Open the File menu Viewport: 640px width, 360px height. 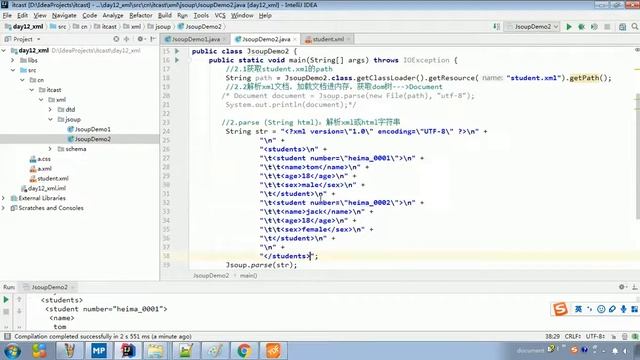click(x=7, y=16)
